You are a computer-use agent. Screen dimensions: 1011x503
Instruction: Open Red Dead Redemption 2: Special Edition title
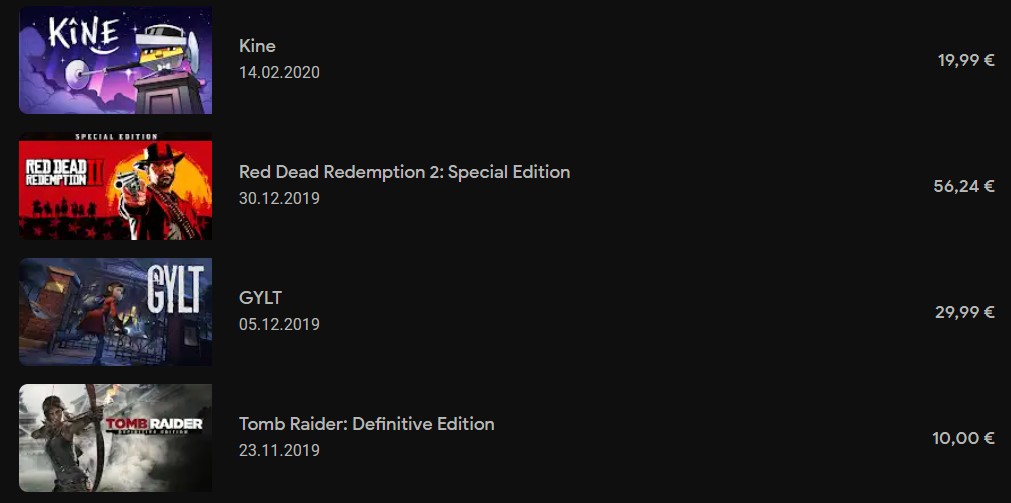404,172
